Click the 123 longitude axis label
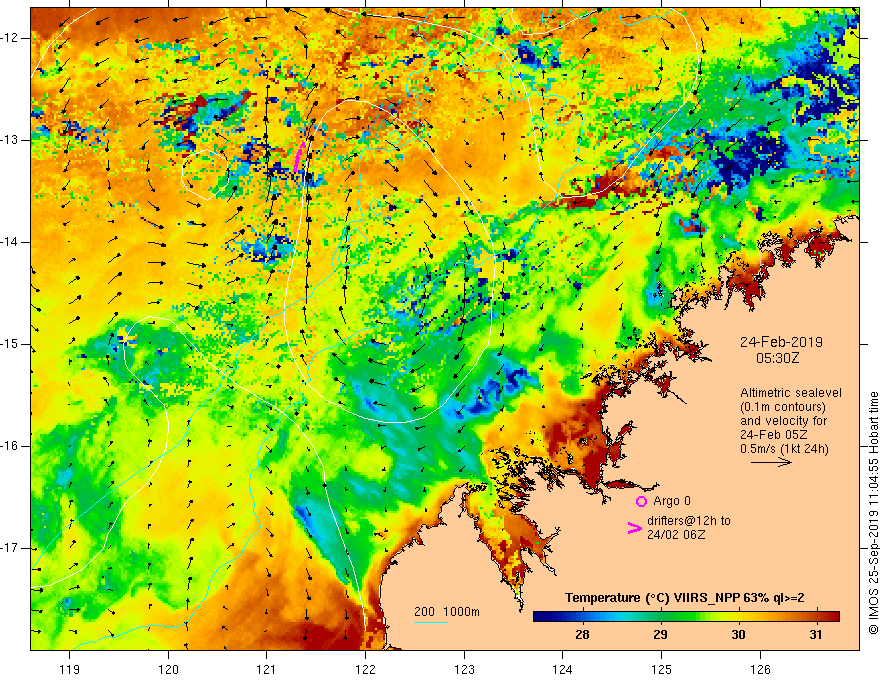Image resolution: width=880 pixels, height=680 pixels. pyautogui.click(x=464, y=669)
